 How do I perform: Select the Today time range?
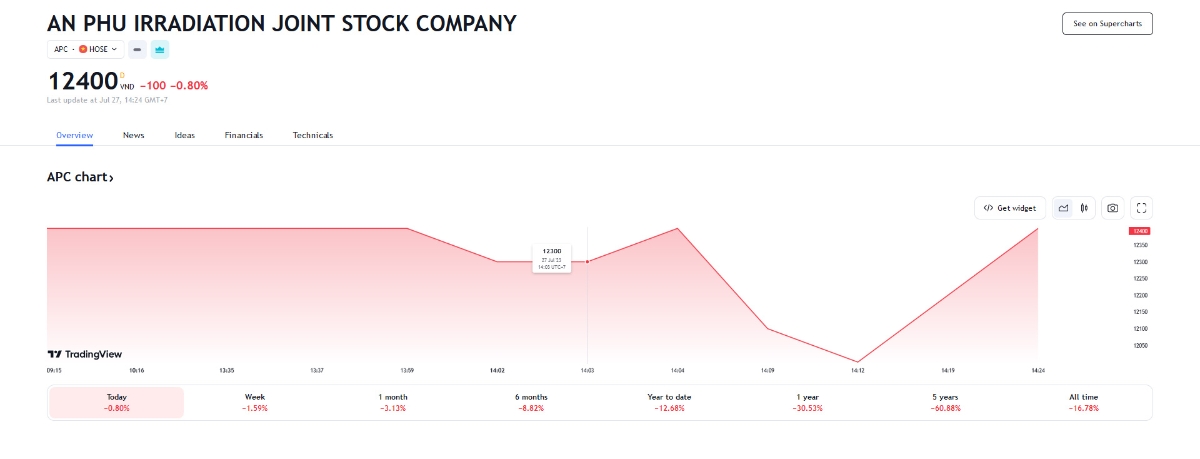117,402
